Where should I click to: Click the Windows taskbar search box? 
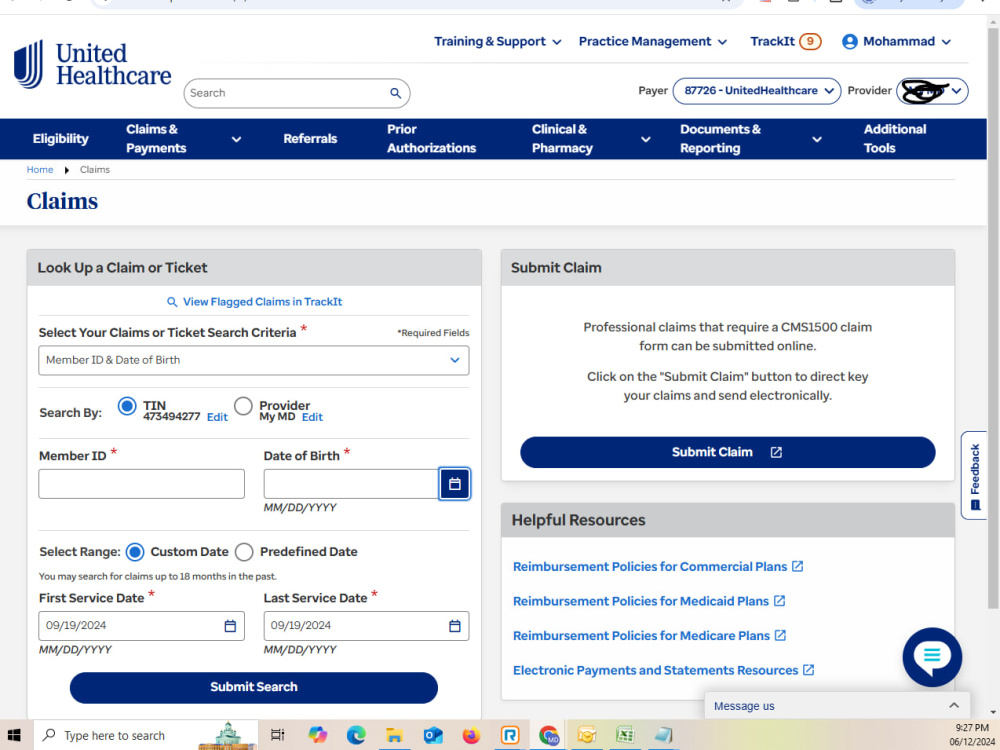point(146,735)
